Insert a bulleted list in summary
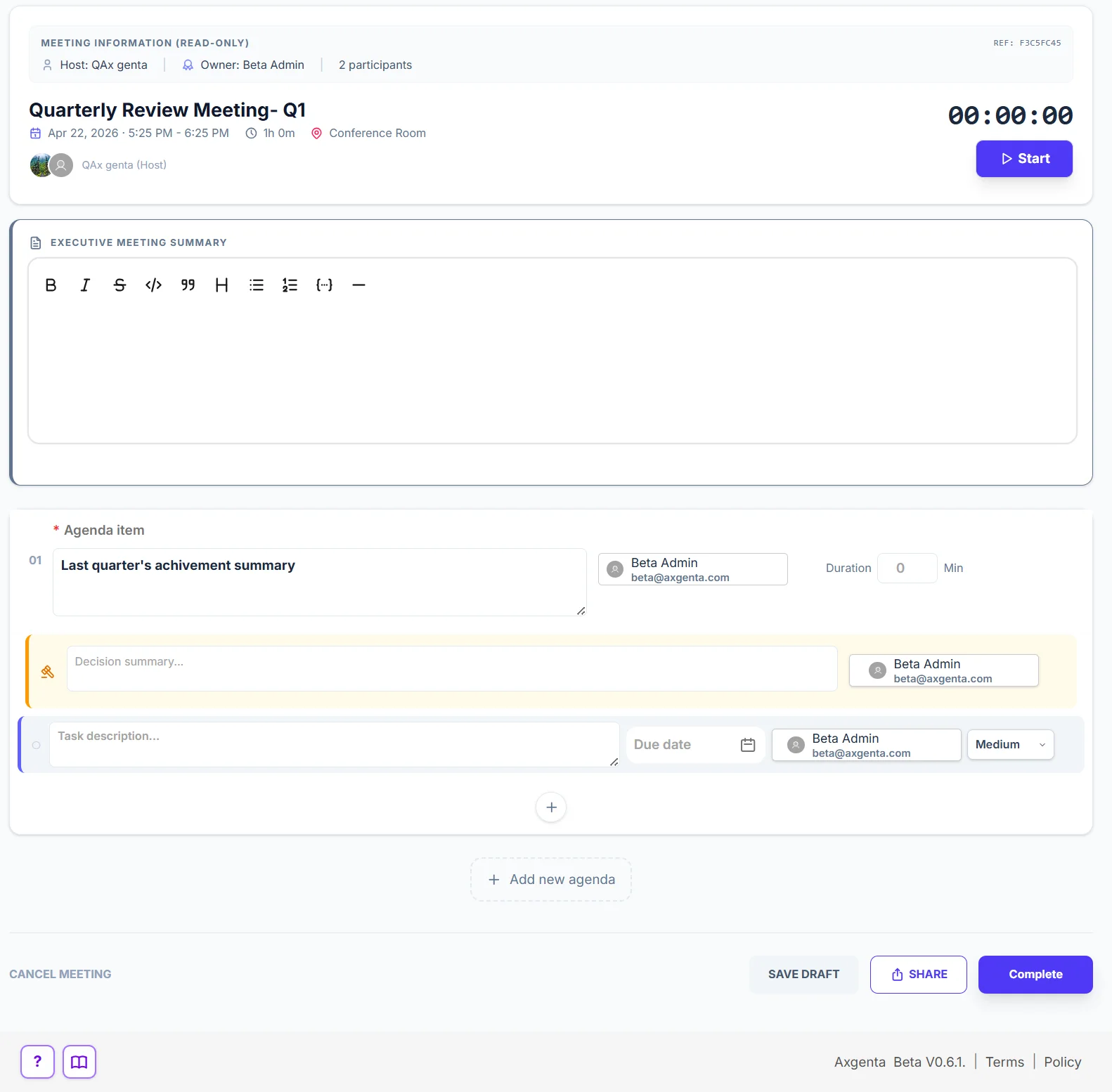This screenshot has height=1092, width=1112. tap(256, 285)
